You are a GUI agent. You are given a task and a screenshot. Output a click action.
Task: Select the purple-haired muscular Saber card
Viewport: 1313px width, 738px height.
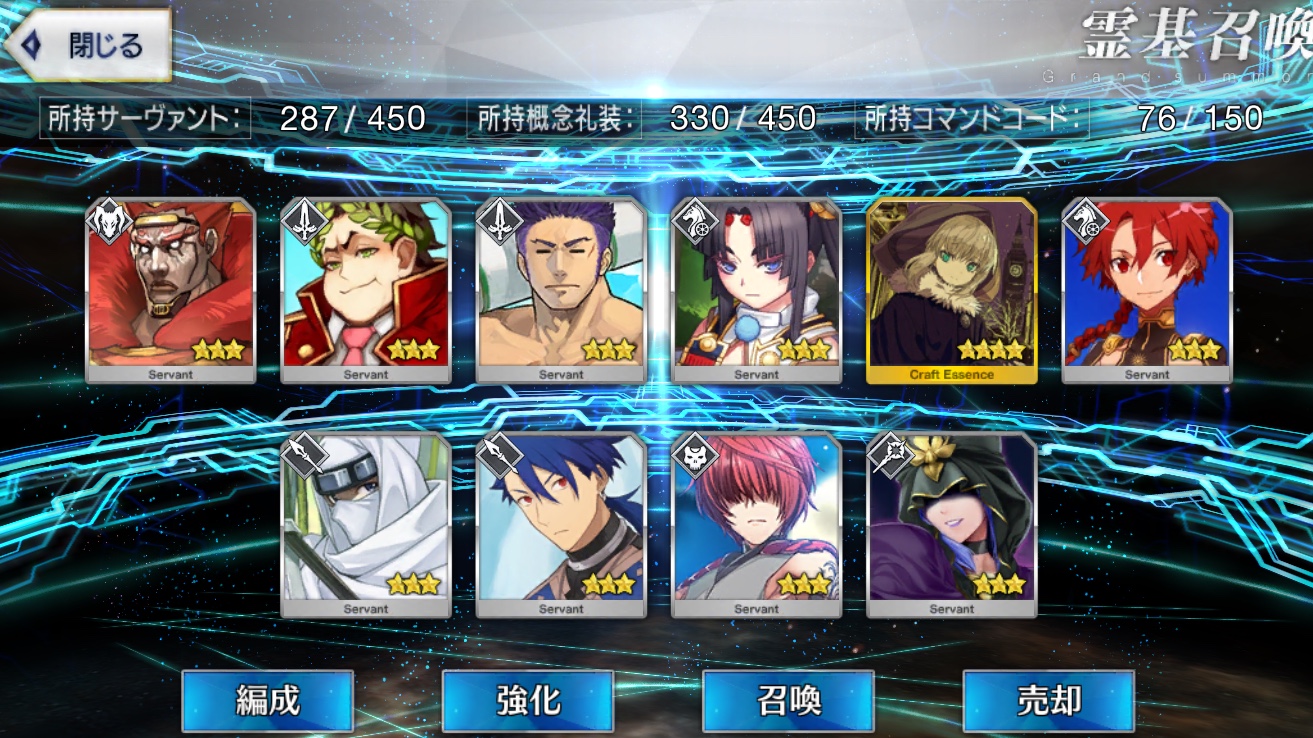561,291
